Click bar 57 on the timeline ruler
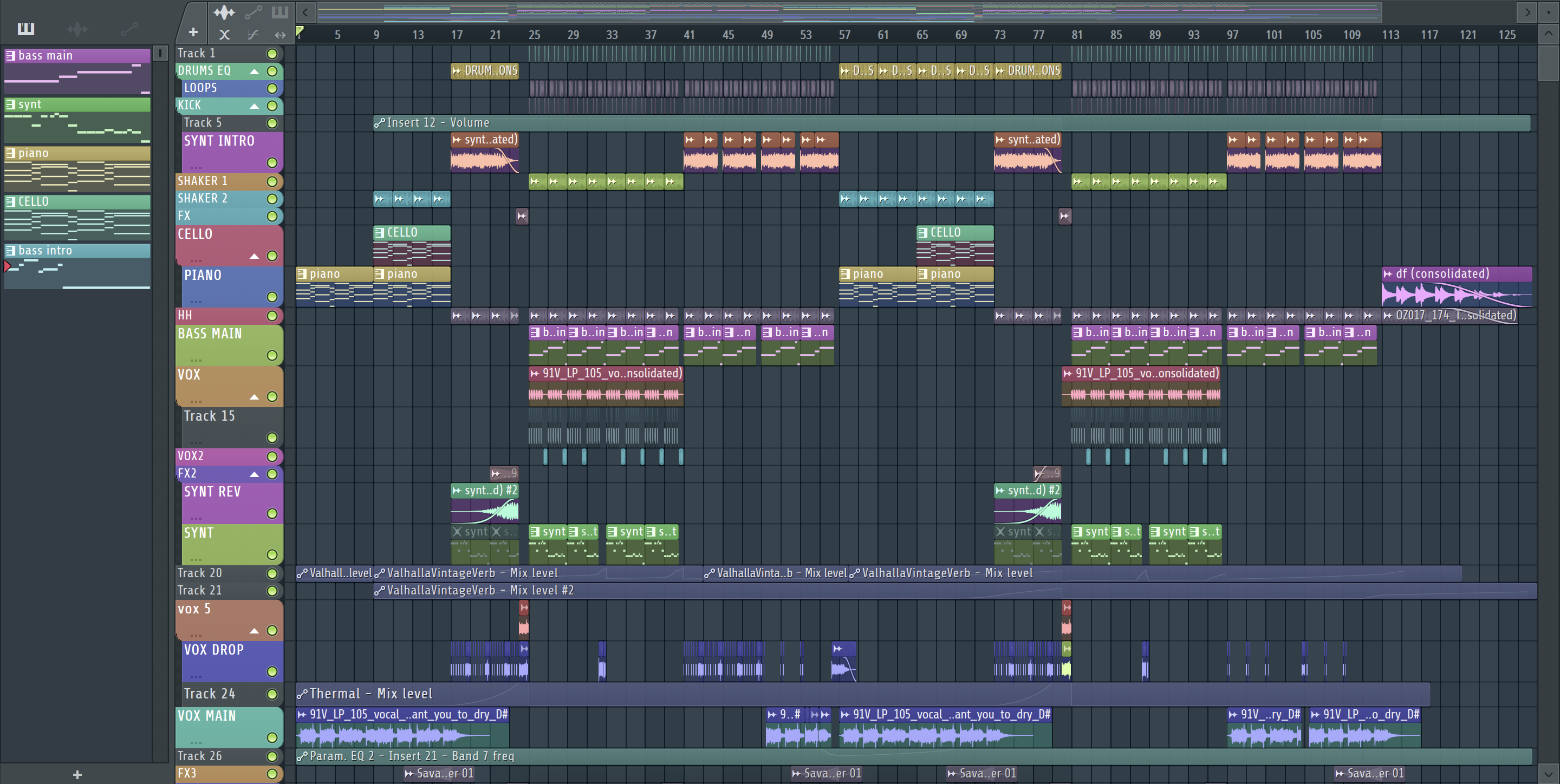1560x784 pixels. (844, 35)
